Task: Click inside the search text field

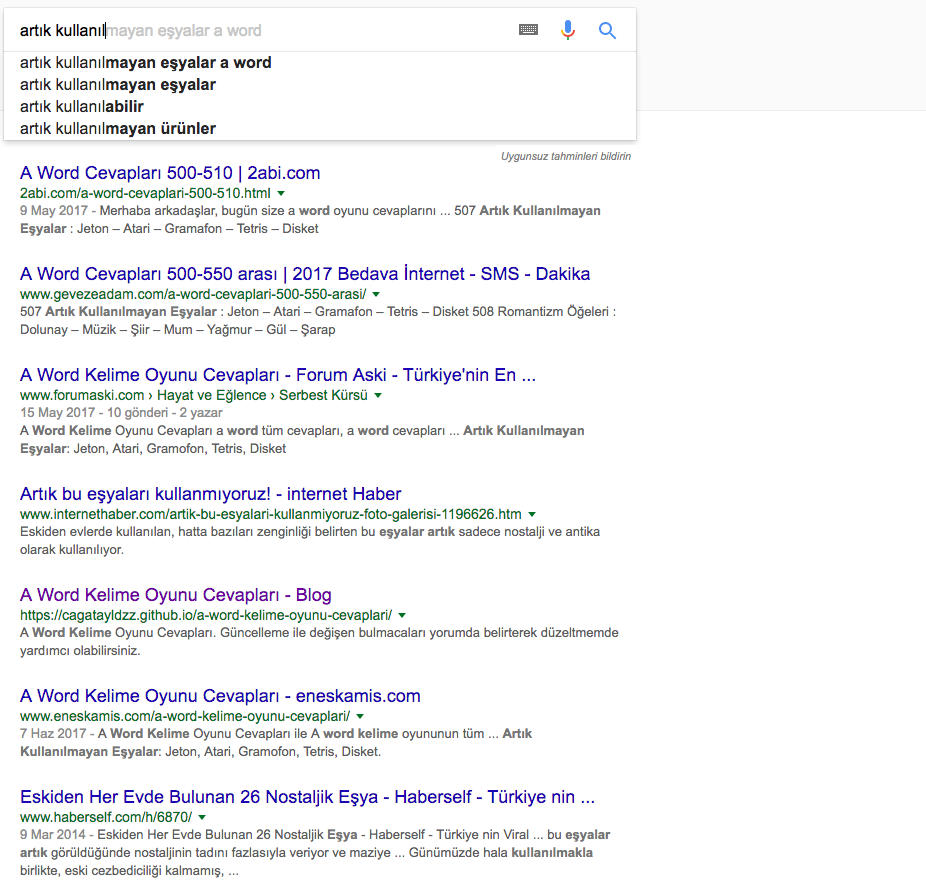Action: coord(260,30)
